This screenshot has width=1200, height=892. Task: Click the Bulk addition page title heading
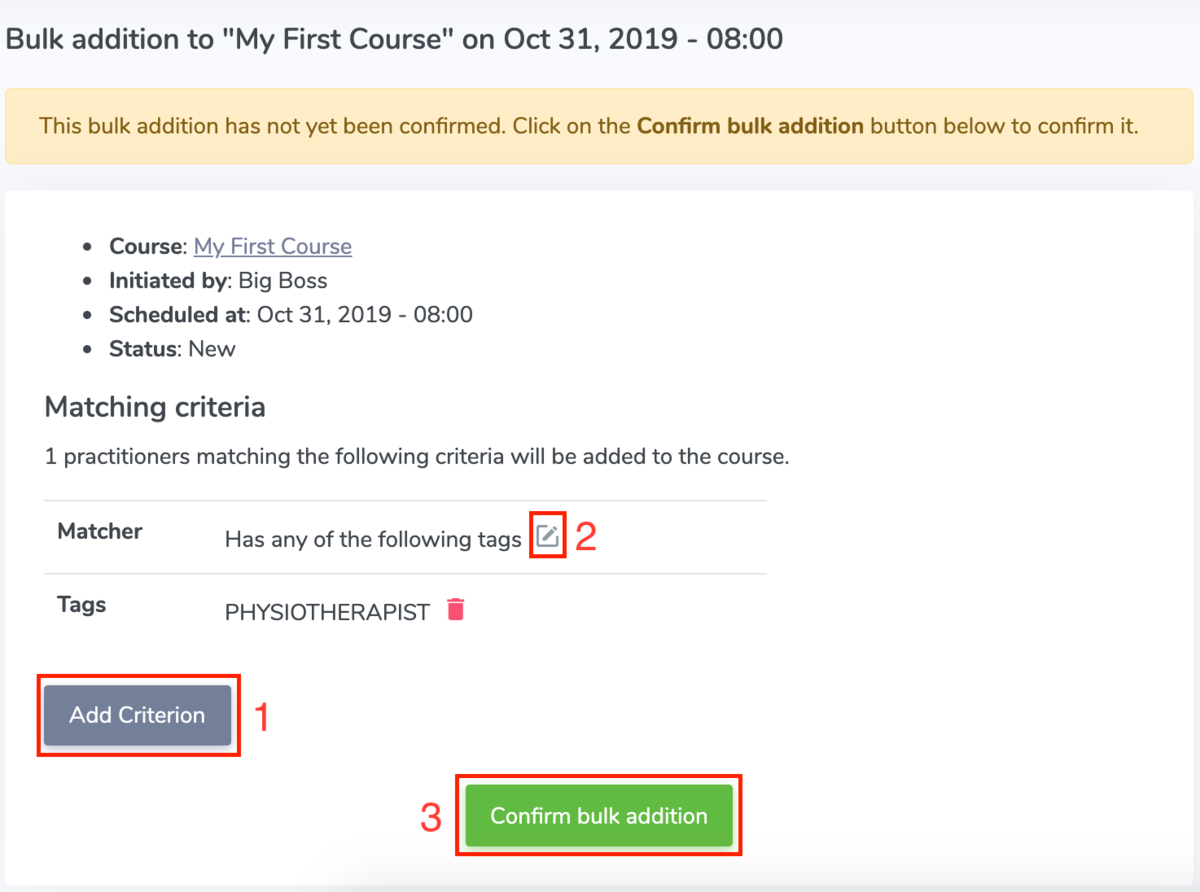(x=394, y=40)
